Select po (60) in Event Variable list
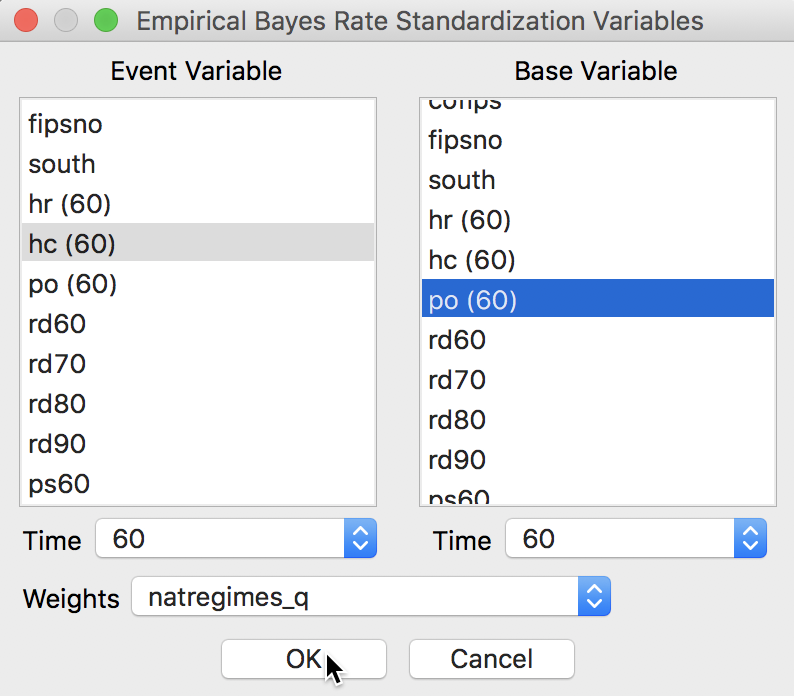The height and width of the screenshot is (696, 794). coord(198,284)
